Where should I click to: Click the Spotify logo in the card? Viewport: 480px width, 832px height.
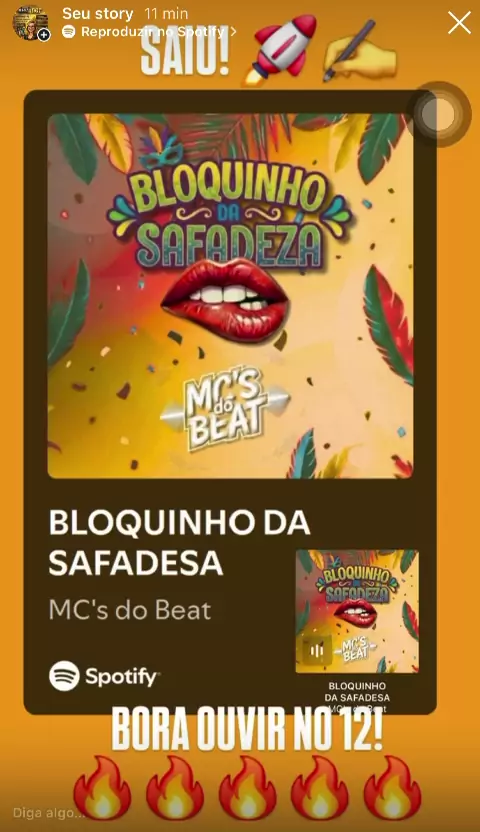[104, 676]
